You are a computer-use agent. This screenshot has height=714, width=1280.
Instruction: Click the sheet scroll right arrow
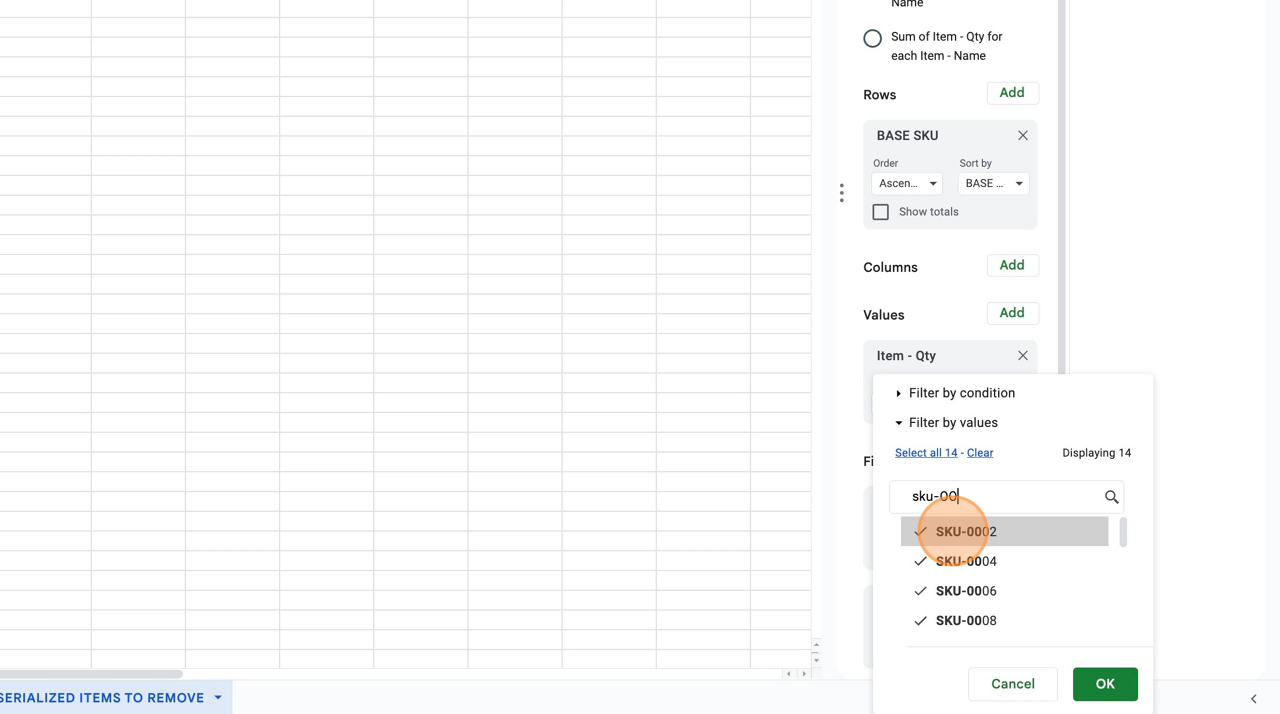(x=804, y=674)
